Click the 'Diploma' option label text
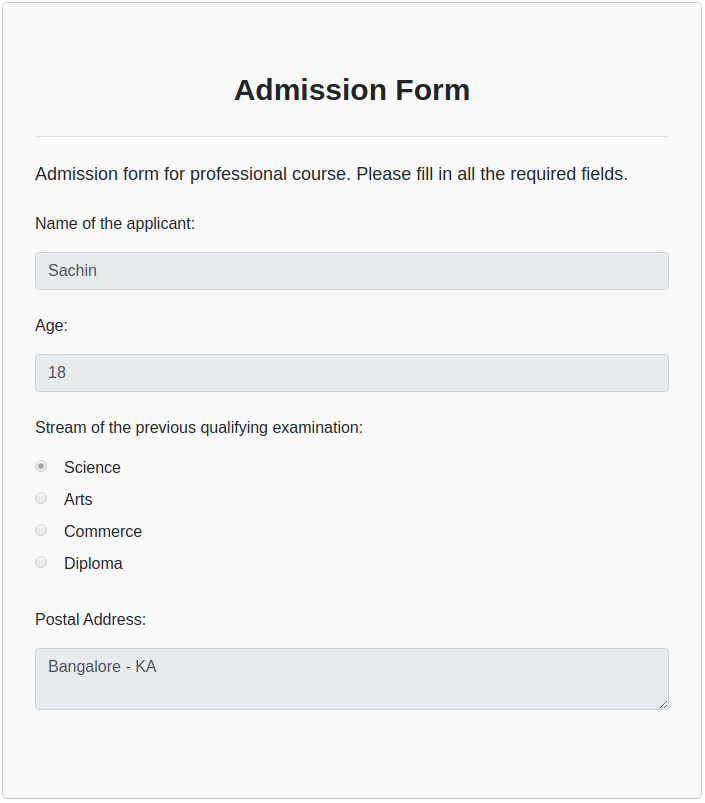 click(93, 563)
